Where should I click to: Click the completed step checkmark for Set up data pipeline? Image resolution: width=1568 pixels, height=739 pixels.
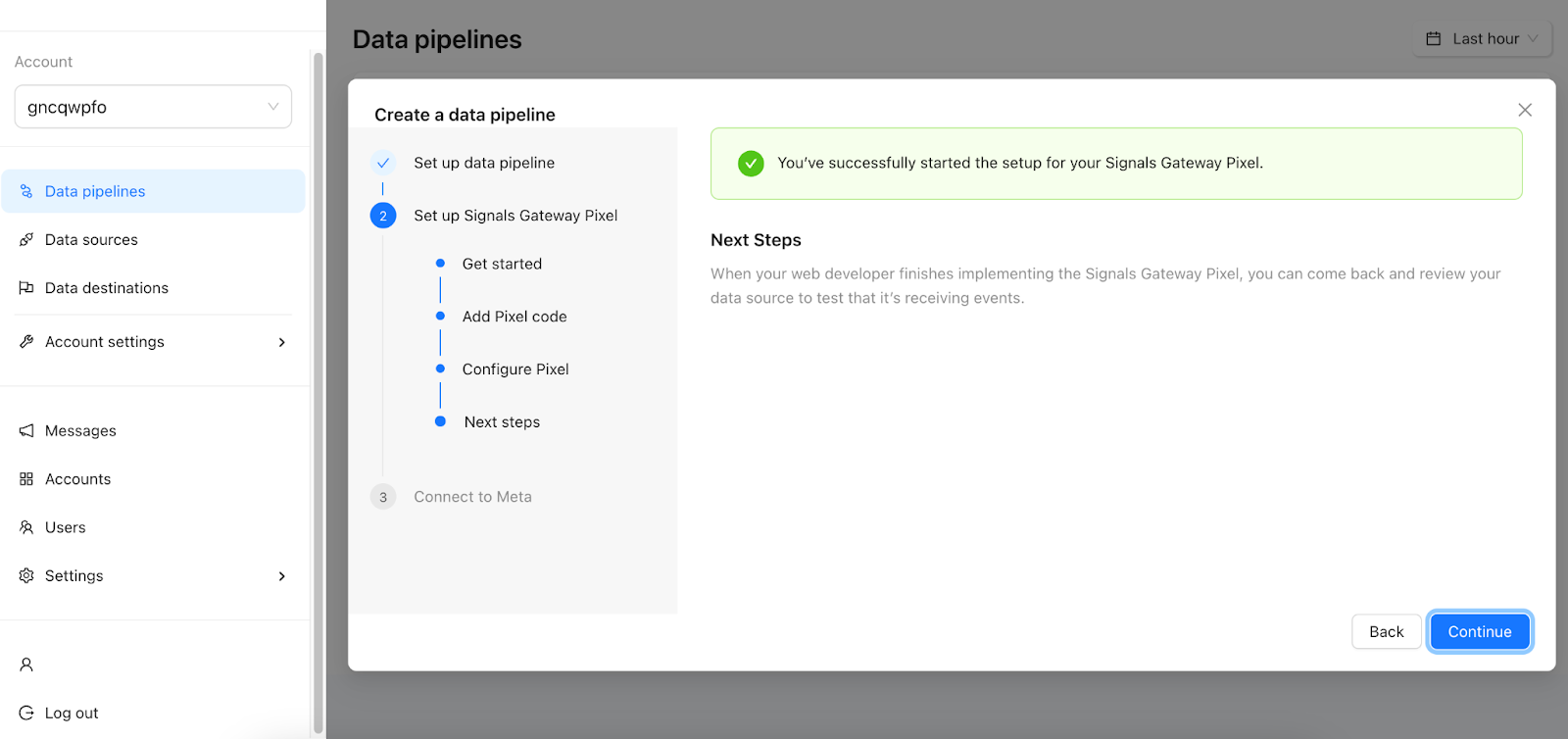pyautogui.click(x=383, y=163)
